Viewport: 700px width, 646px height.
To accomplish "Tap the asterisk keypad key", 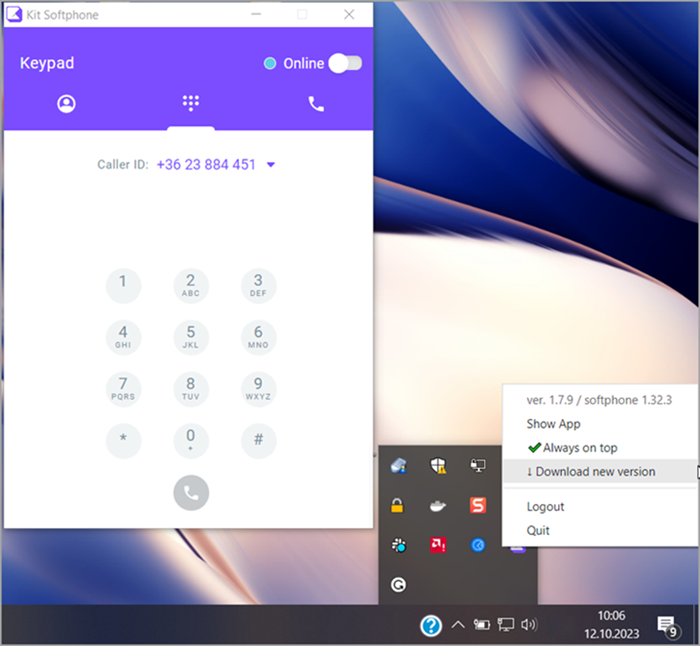I will point(123,441).
